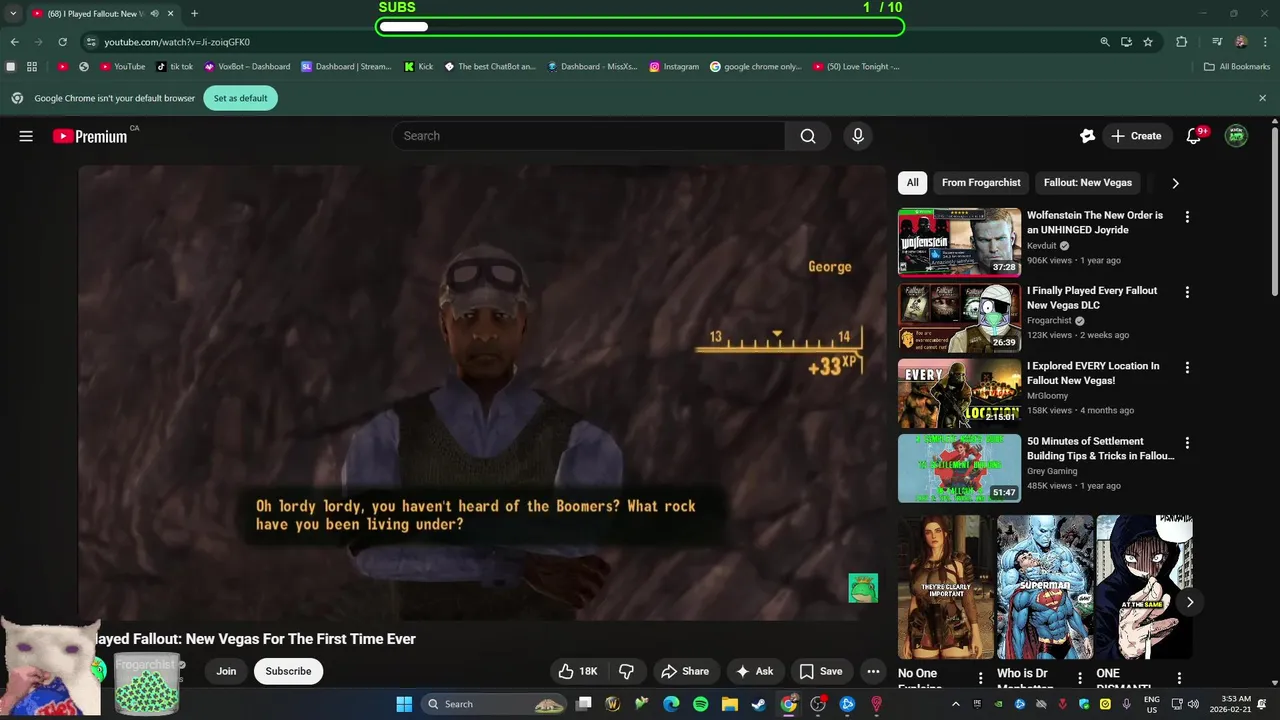Open account avatar menu on YouTube
This screenshot has width=1280, height=720.
1236,136
